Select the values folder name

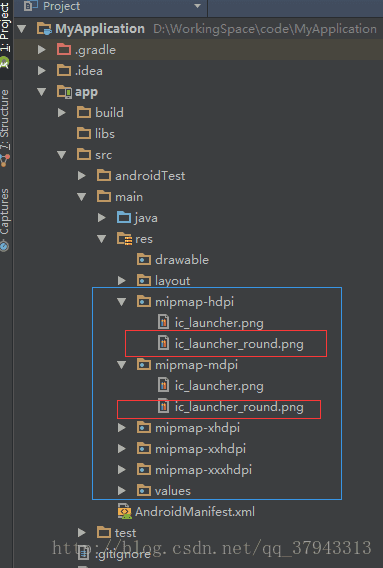pos(173,491)
